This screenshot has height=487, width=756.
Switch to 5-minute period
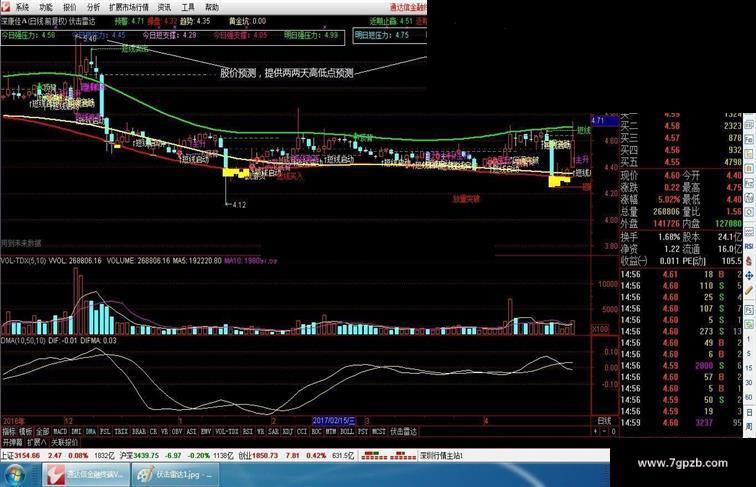point(749,353)
